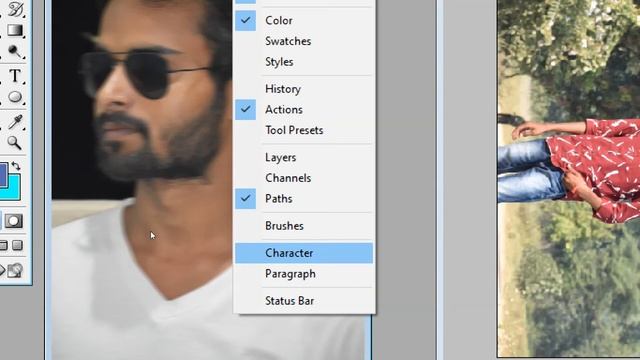Show the Swatches palette

(304, 41)
